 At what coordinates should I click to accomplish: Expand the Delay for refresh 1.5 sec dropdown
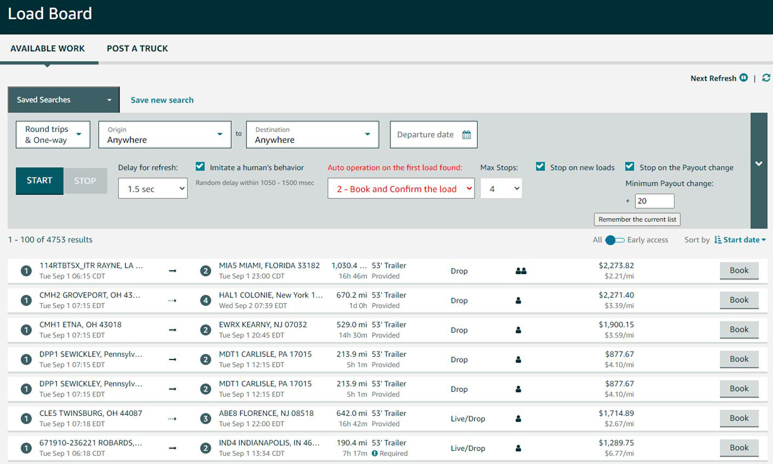(x=153, y=188)
